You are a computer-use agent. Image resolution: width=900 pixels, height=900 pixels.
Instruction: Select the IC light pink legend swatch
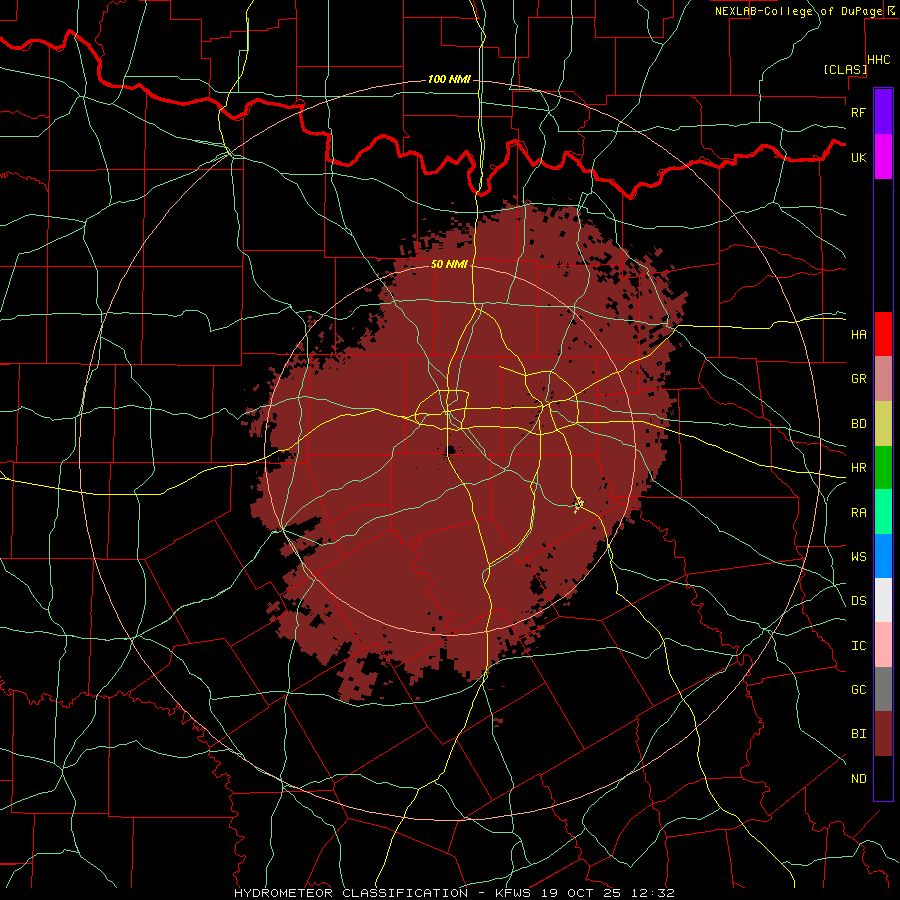(x=883, y=645)
